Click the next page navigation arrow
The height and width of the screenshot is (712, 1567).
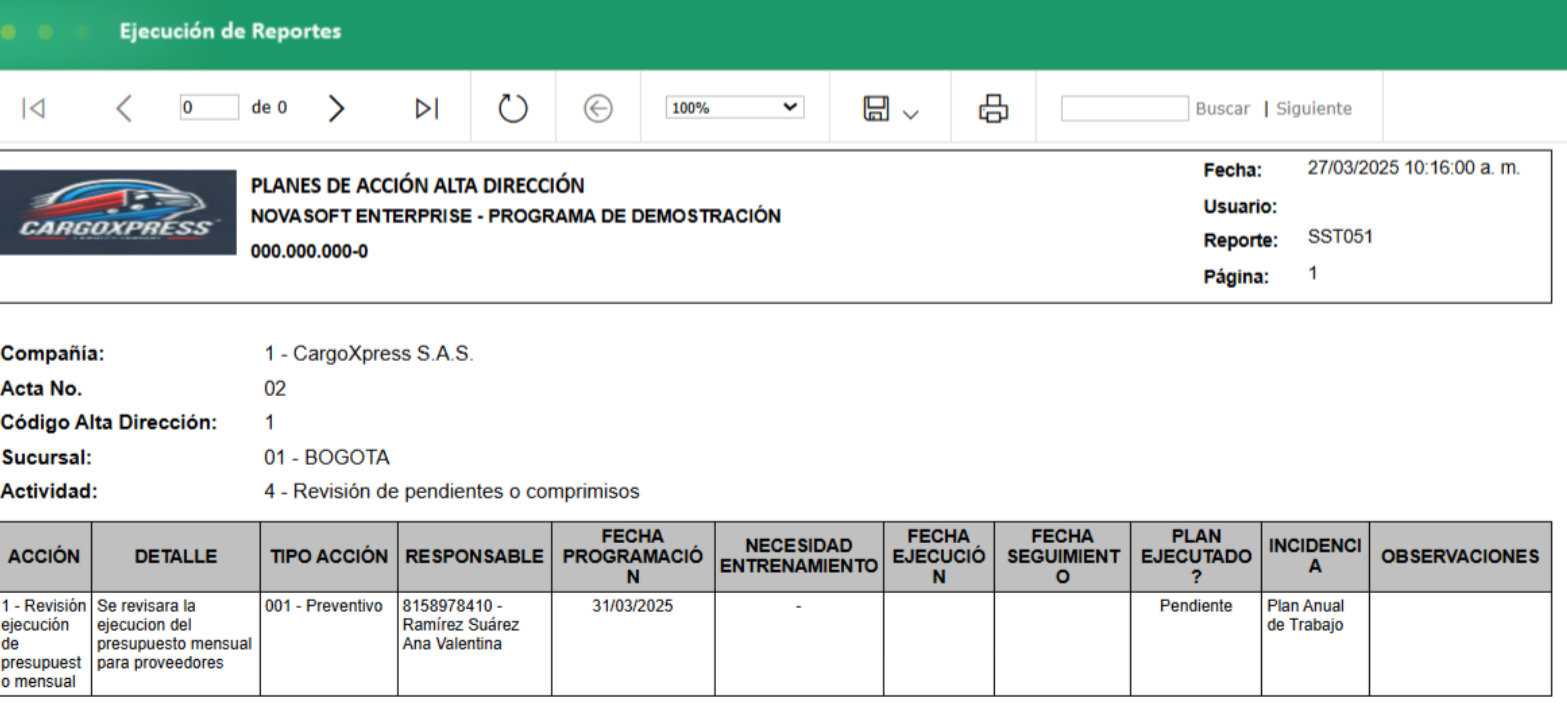(336, 107)
